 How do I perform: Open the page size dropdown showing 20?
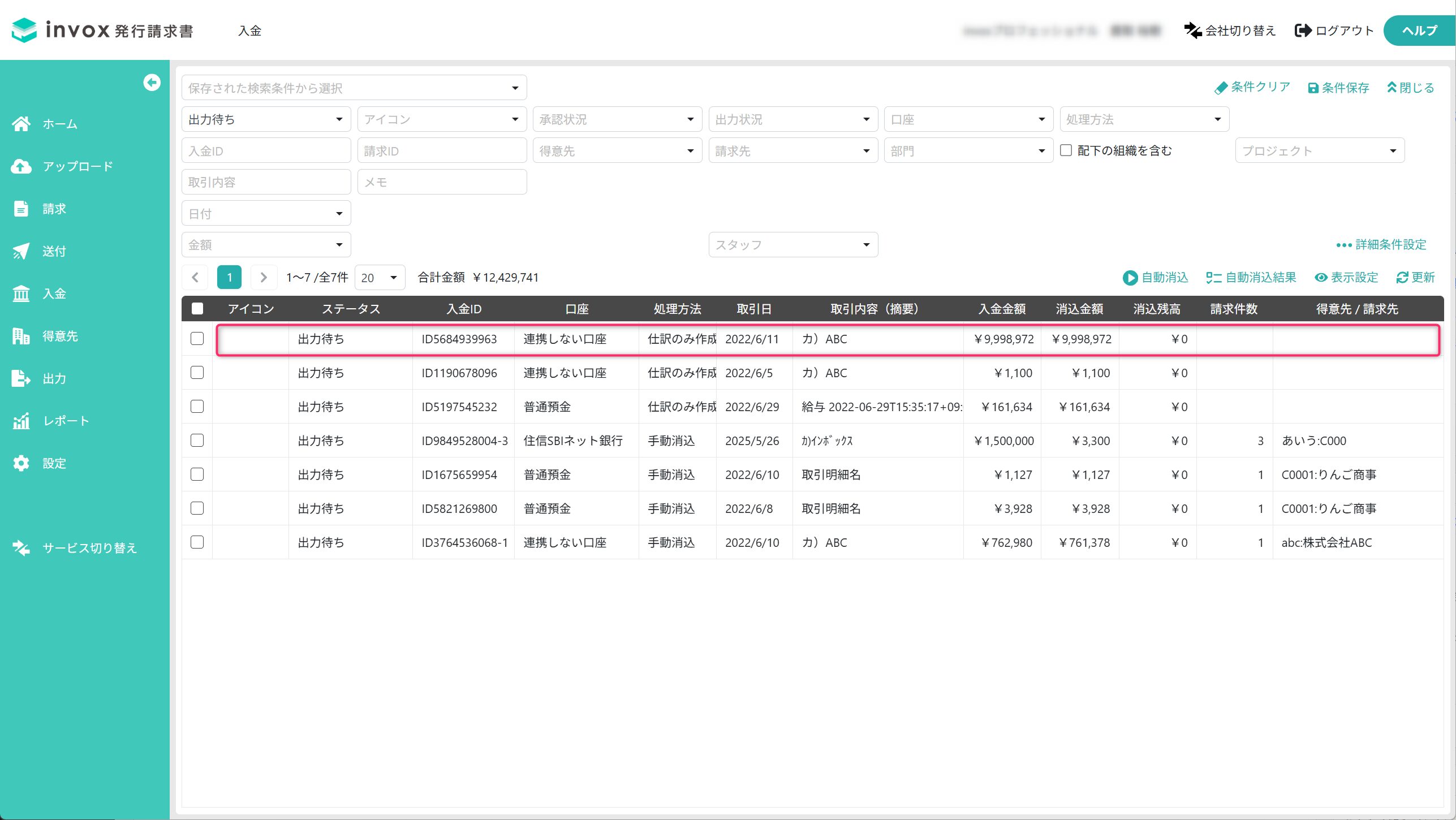click(x=380, y=278)
